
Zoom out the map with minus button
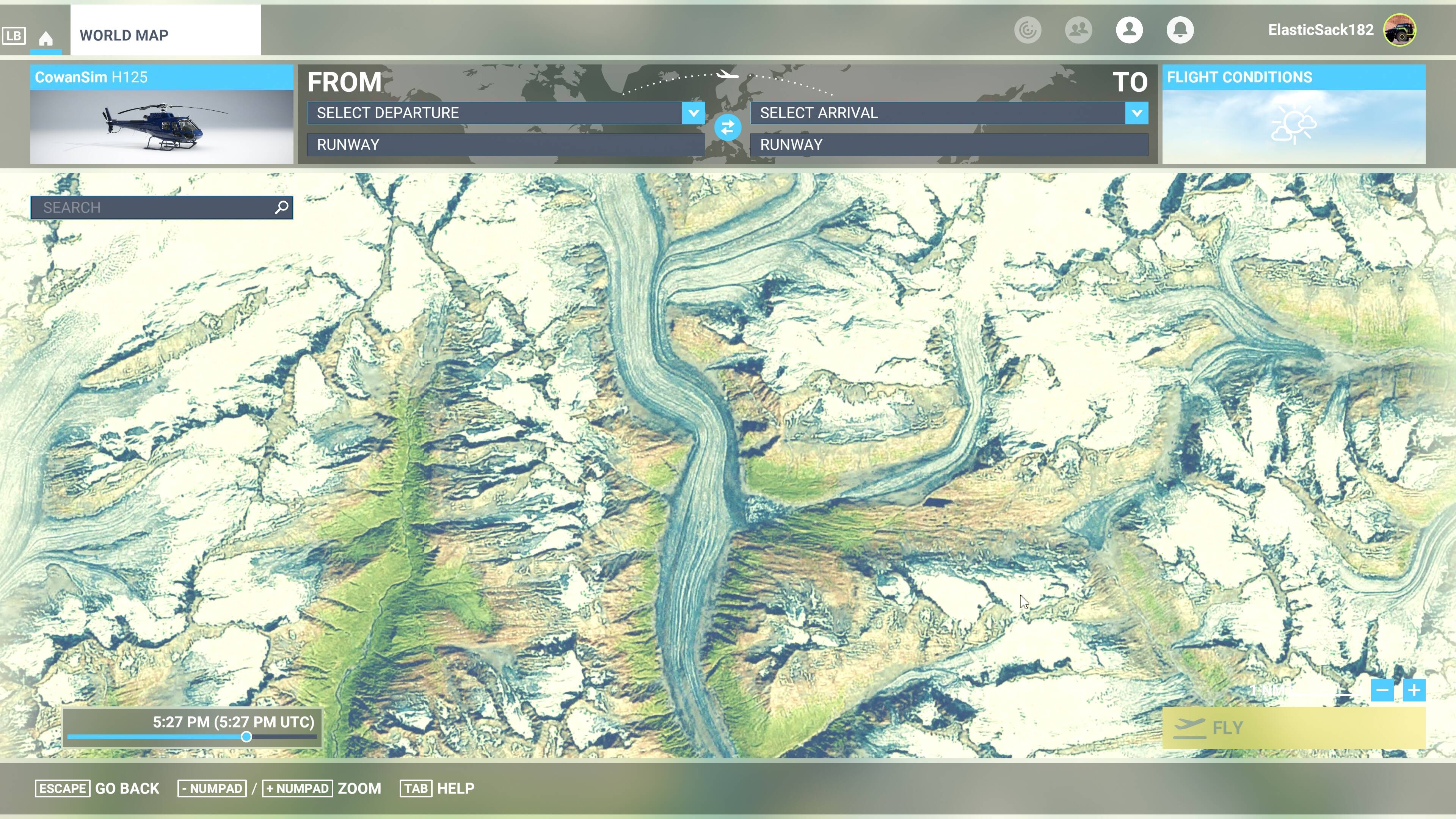click(1382, 690)
